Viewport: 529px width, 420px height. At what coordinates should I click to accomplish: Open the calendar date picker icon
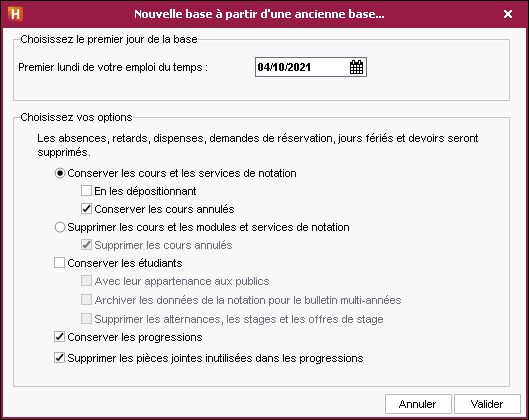tap(356, 67)
